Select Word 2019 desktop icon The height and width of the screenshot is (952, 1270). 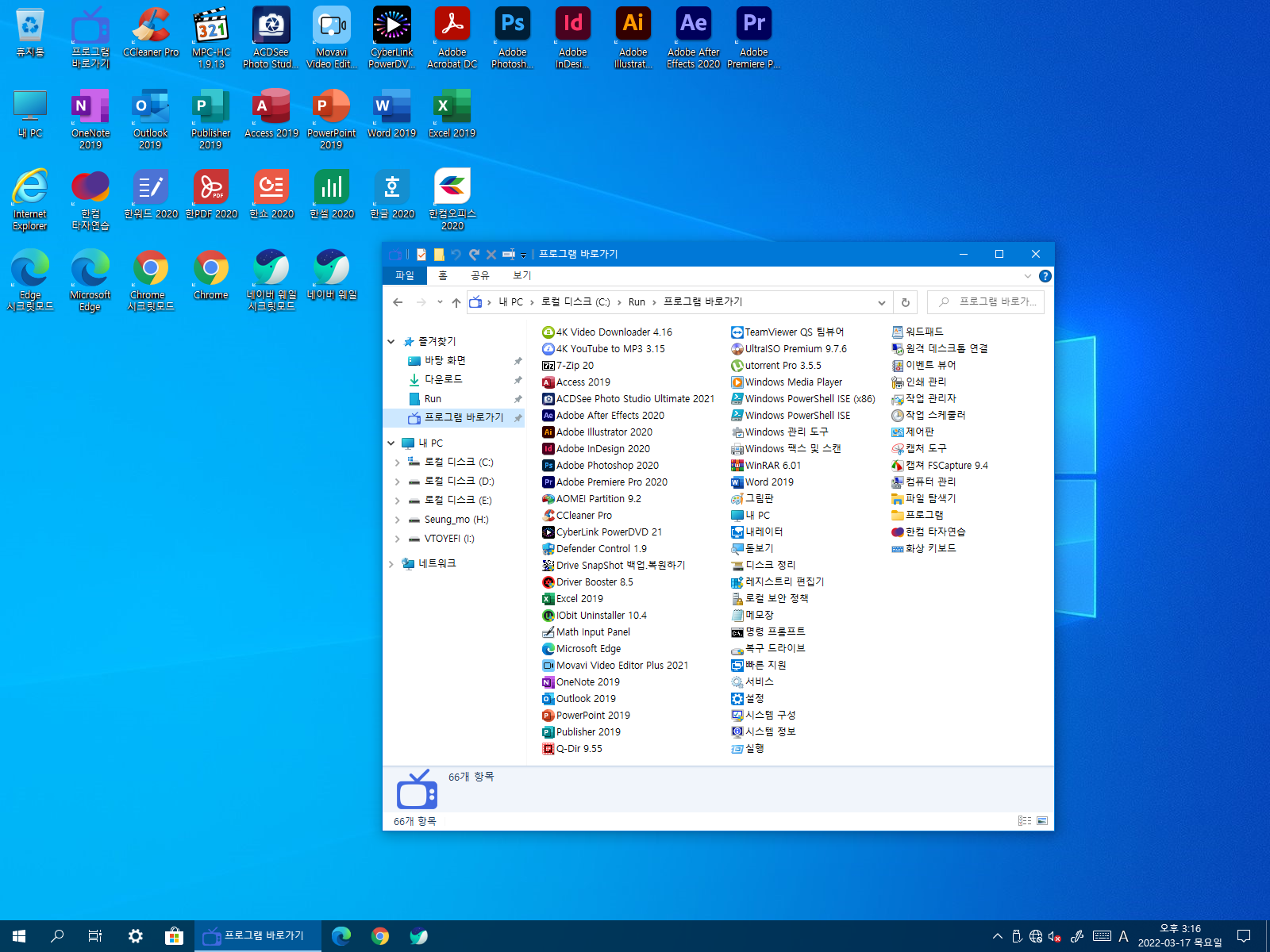[392, 114]
